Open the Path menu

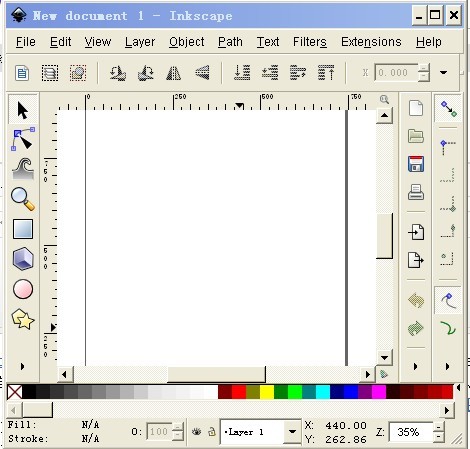(230, 42)
